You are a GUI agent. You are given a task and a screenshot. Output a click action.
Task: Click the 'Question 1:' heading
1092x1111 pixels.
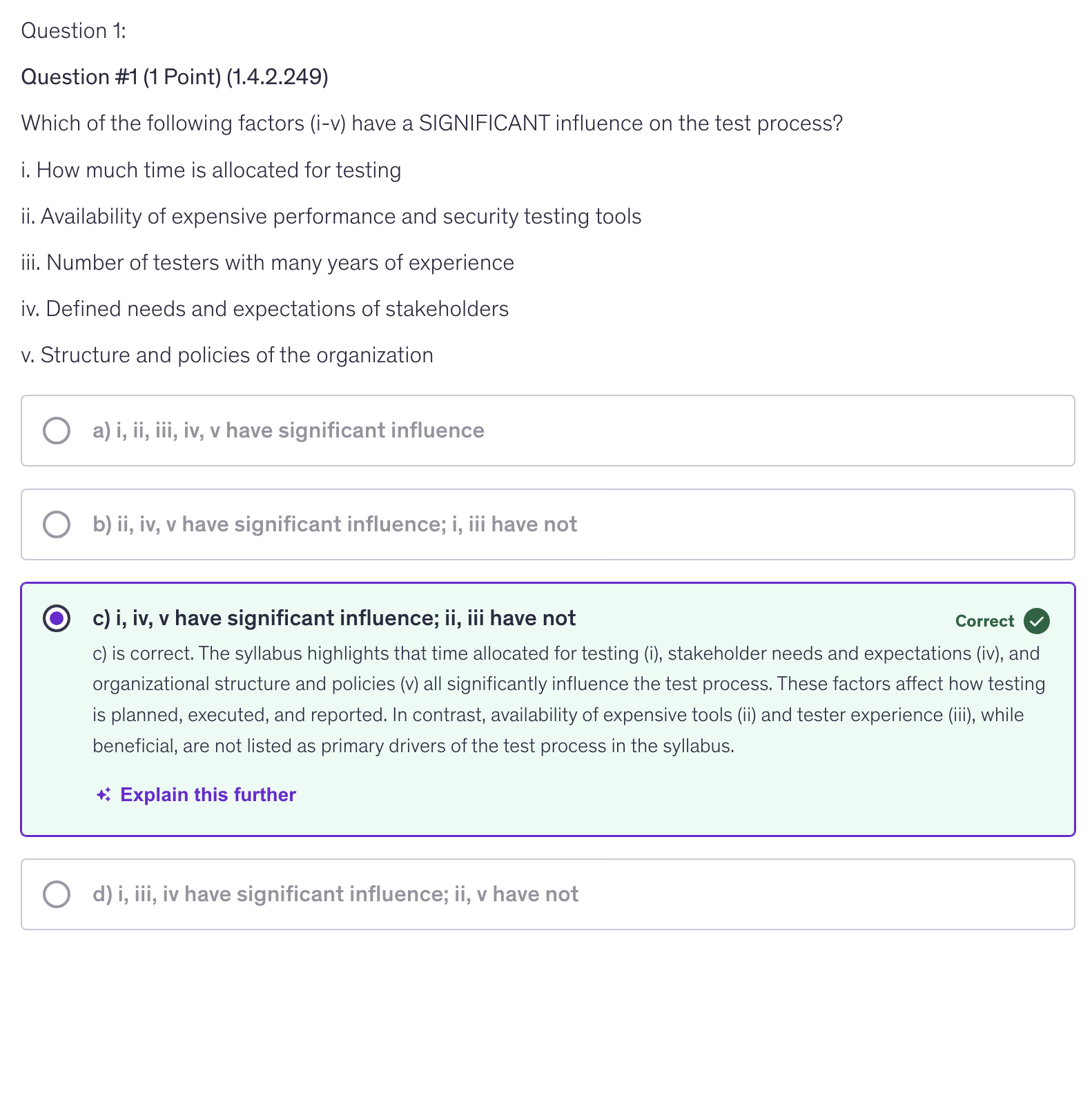point(74,31)
